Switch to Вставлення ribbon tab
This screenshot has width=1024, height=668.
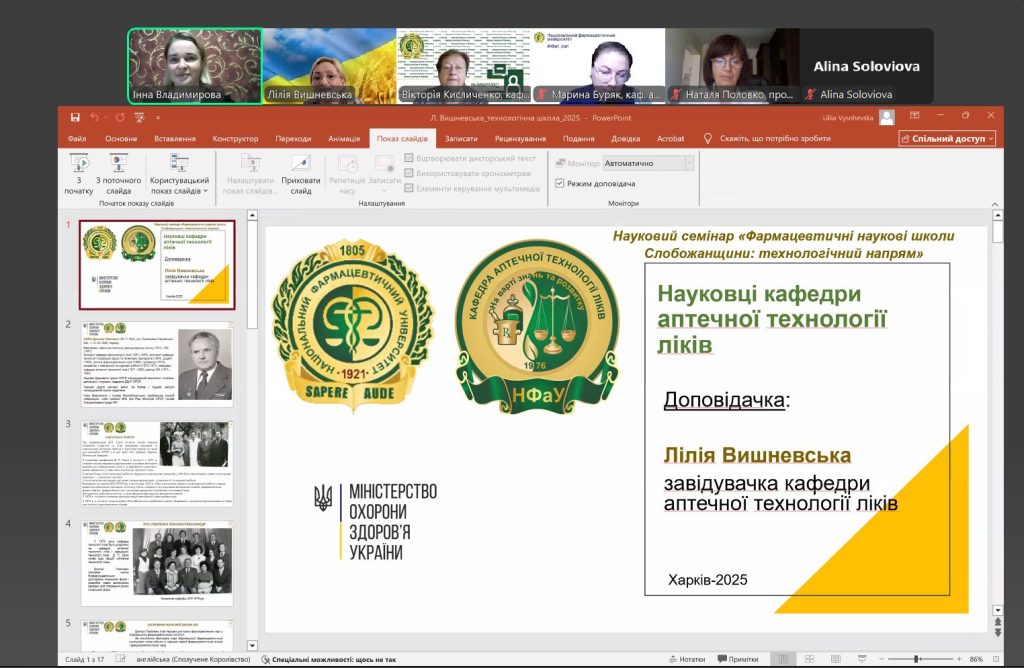[x=174, y=138]
